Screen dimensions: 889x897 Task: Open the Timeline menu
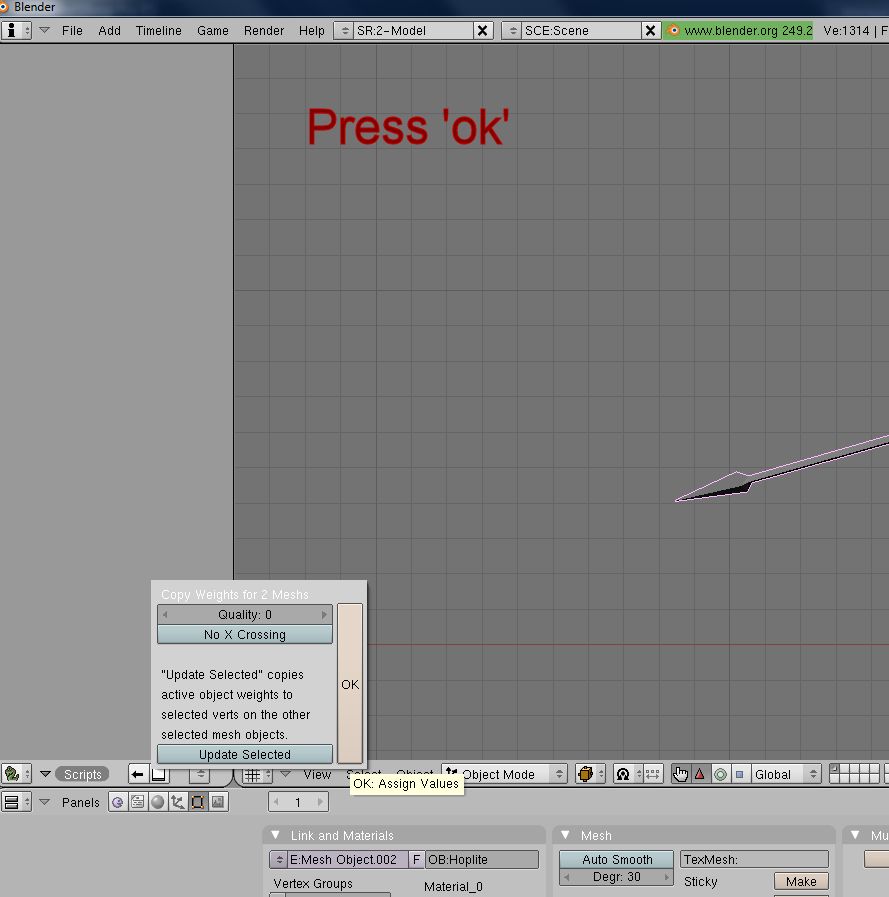tap(158, 30)
